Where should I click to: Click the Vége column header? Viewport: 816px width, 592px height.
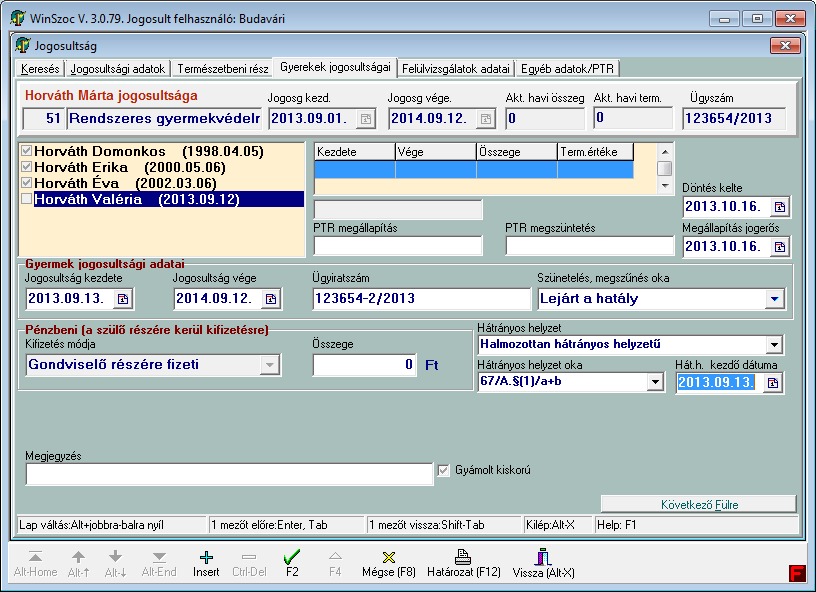pos(436,152)
